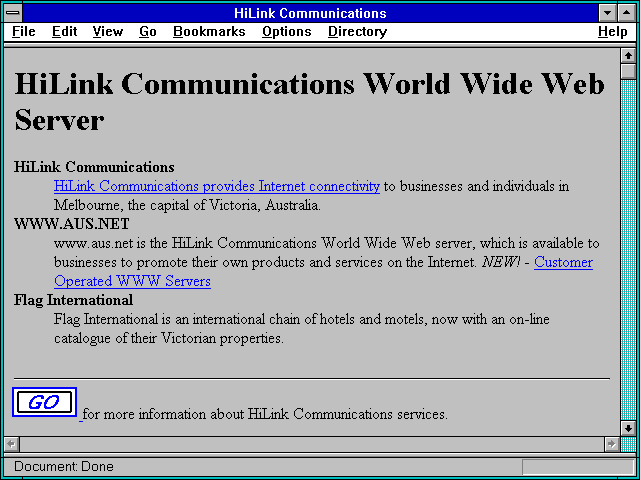Open the Customer Operated WWW Servers link
This screenshot has width=640, height=480.
tap(132, 281)
